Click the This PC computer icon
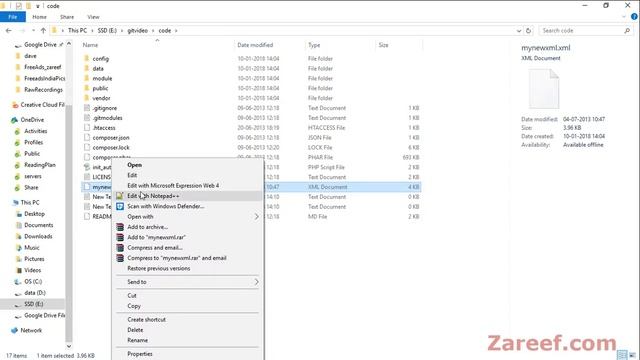Screen dimensions: 640x360 coord(16,202)
